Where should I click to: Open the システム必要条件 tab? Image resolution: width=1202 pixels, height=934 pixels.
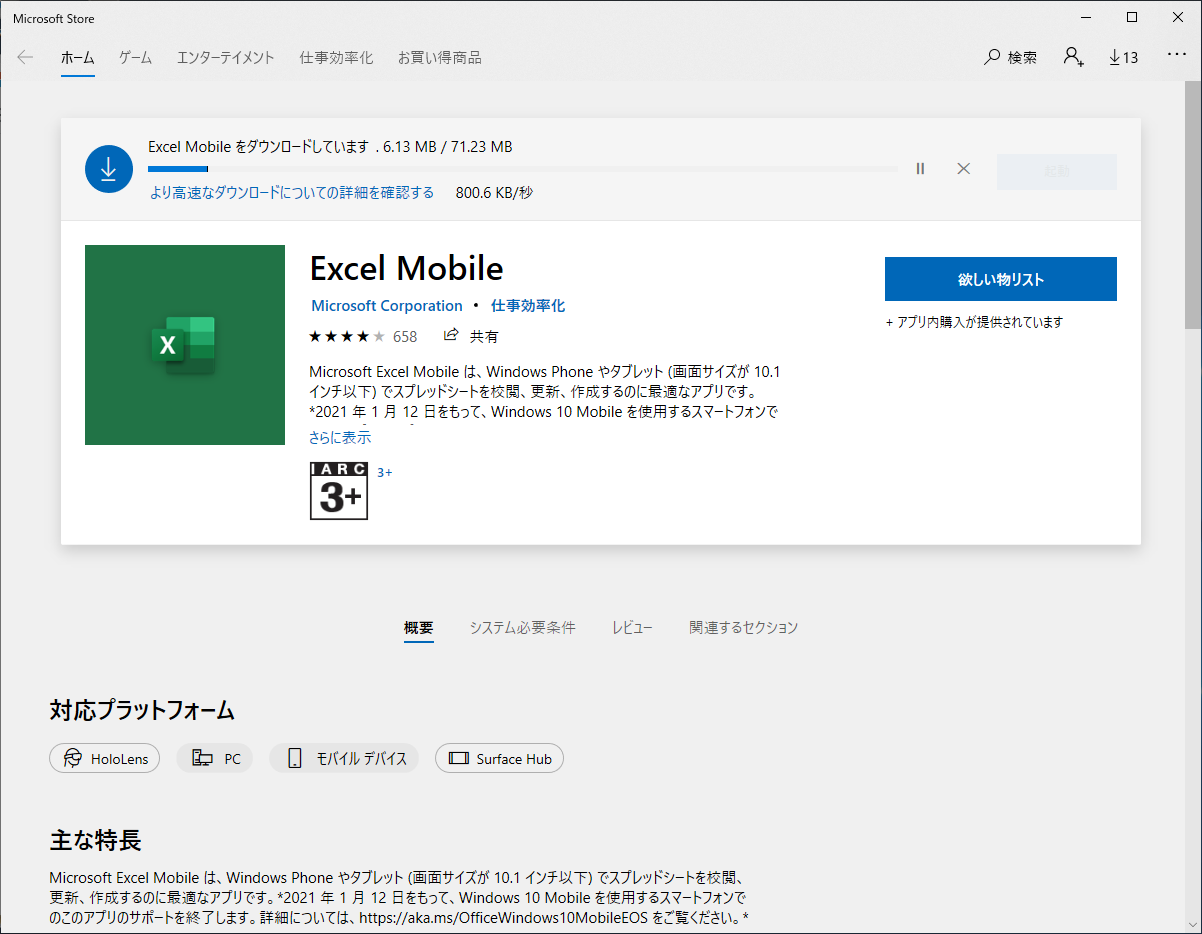pos(521,627)
